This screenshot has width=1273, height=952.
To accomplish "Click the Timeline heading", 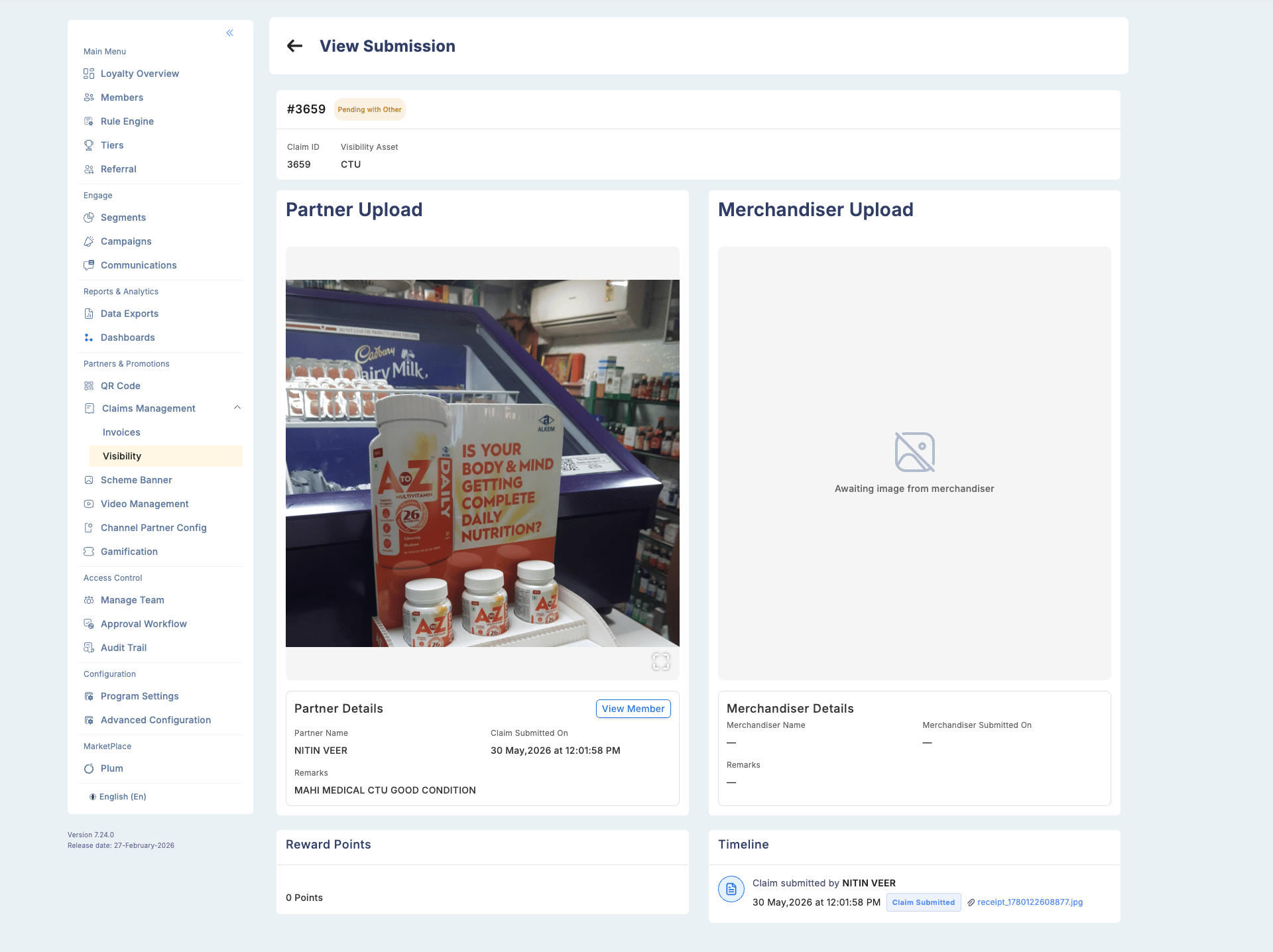I will (743, 845).
